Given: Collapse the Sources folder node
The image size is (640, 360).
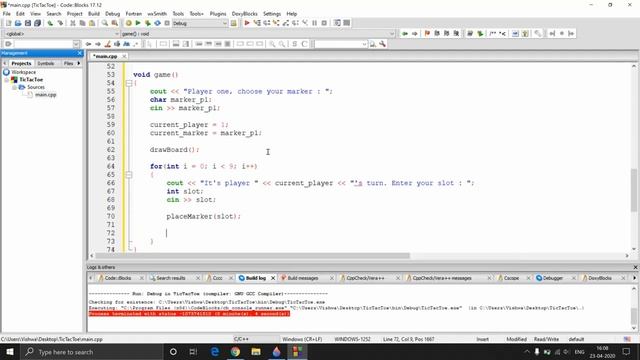Looking at the screenshot, I should point(14,87).
